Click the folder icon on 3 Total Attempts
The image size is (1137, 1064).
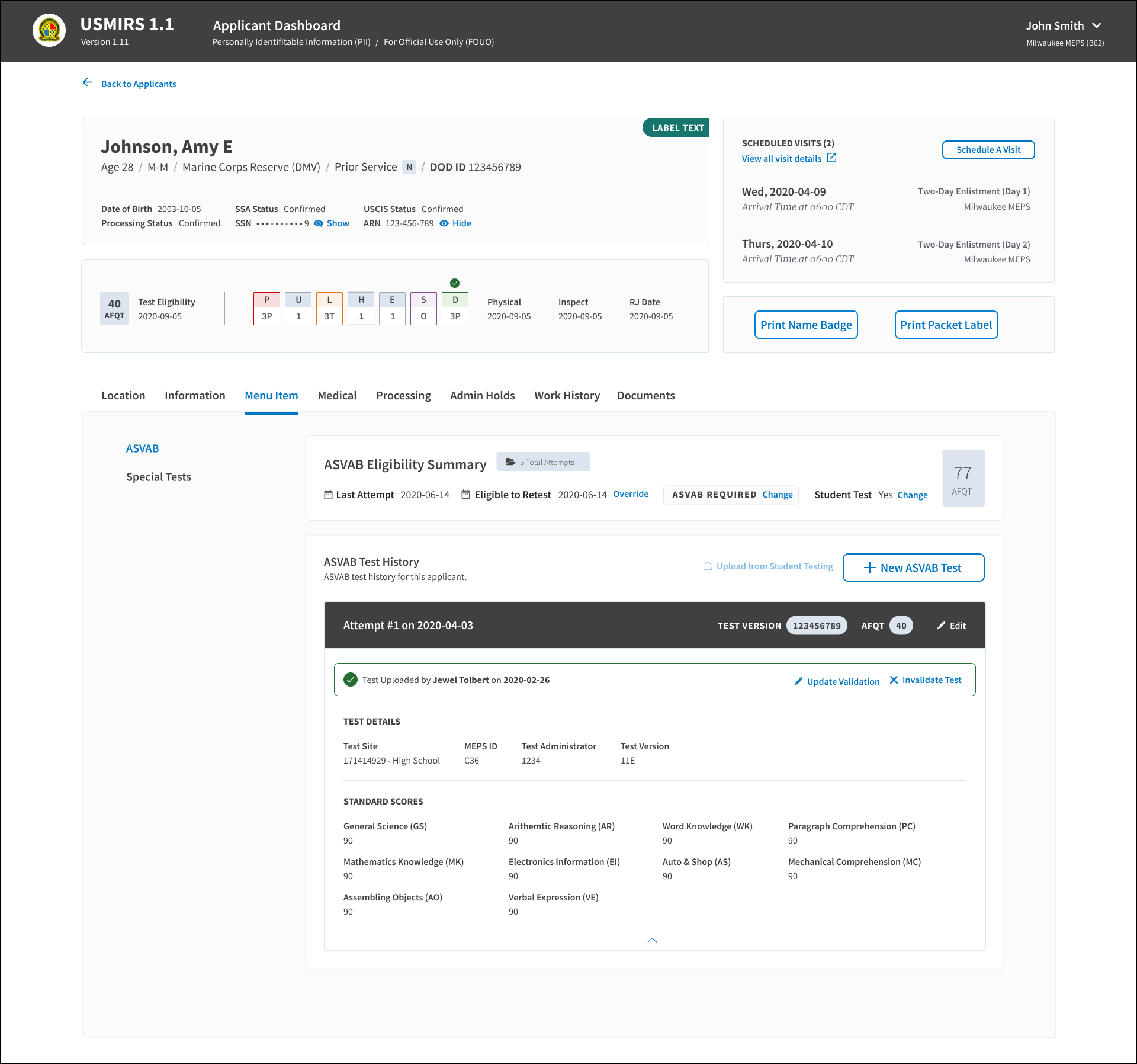510,462
